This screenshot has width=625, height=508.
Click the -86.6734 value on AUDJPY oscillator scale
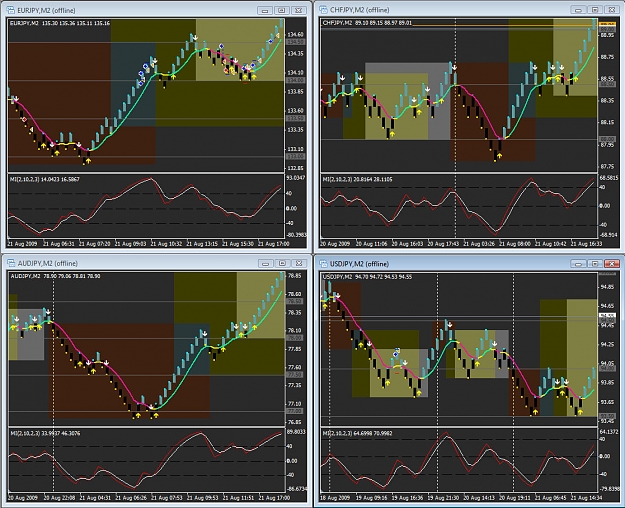(x=296, y=488)
